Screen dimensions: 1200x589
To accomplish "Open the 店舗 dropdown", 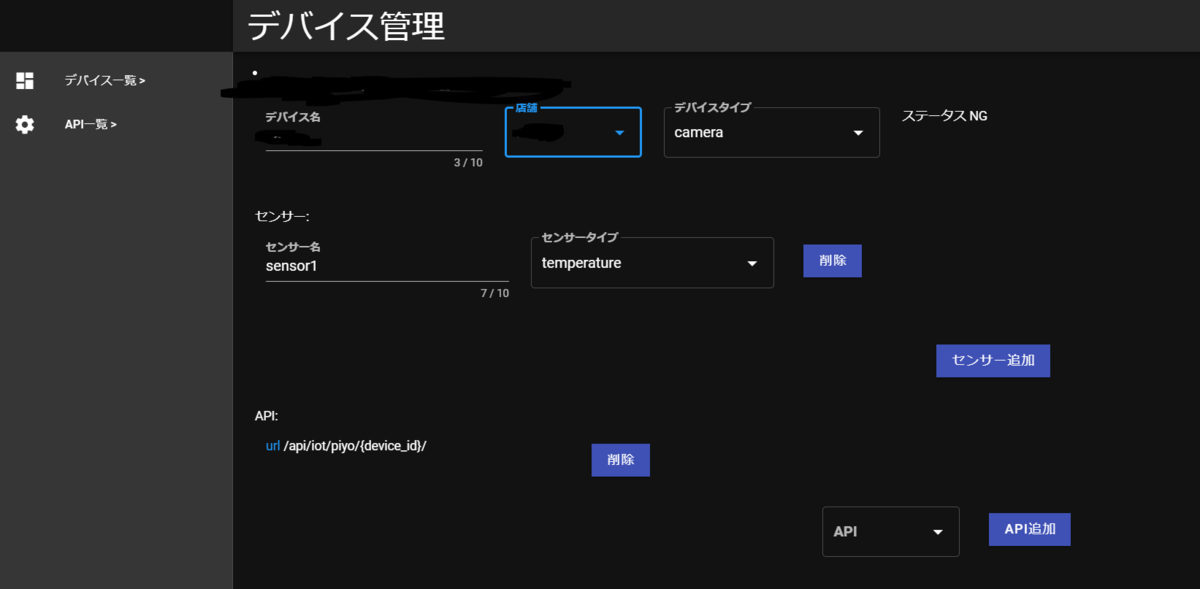I will coord(573,132).
